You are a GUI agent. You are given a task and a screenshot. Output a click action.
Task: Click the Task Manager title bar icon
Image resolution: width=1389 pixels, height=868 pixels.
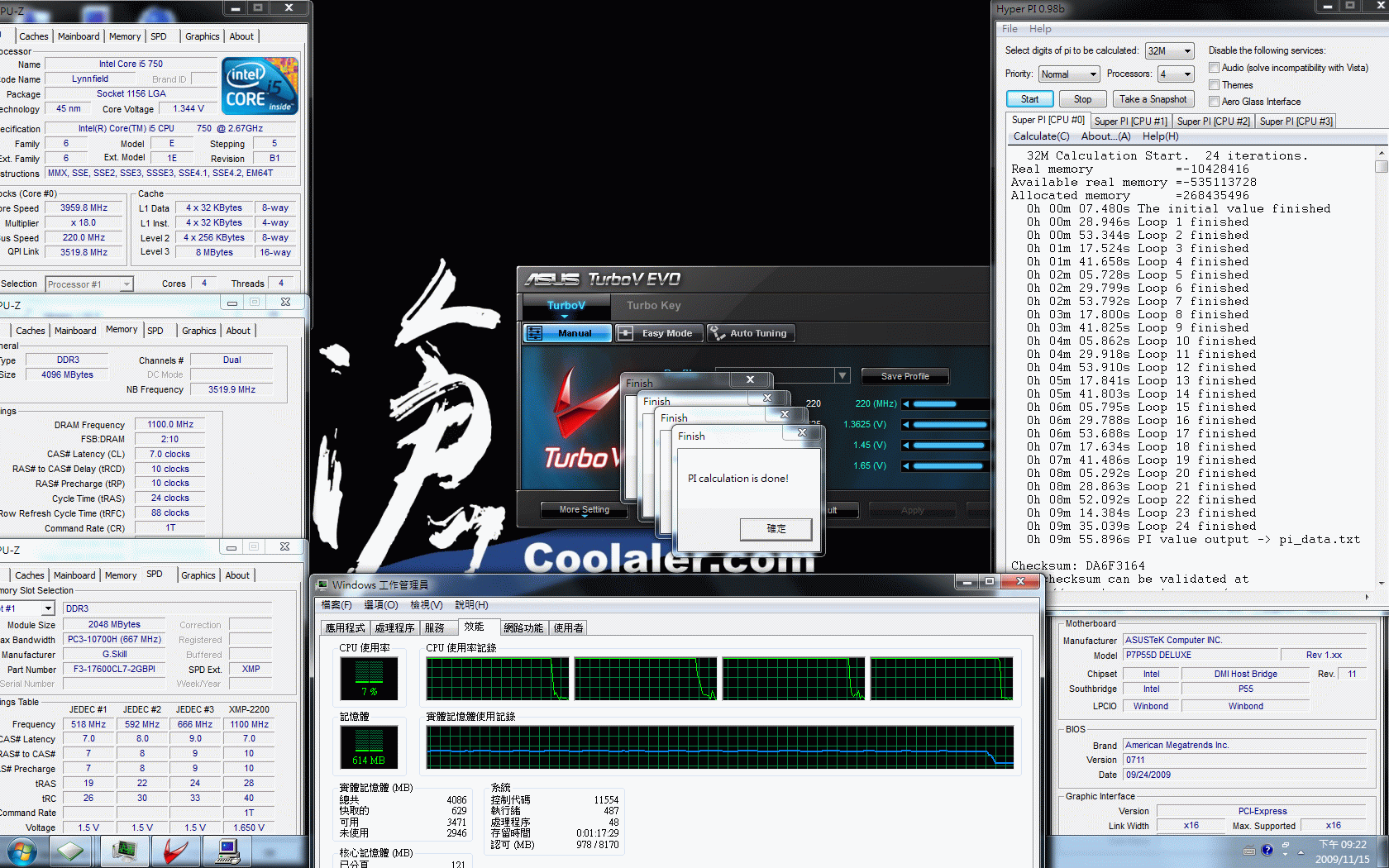(322, 584)
